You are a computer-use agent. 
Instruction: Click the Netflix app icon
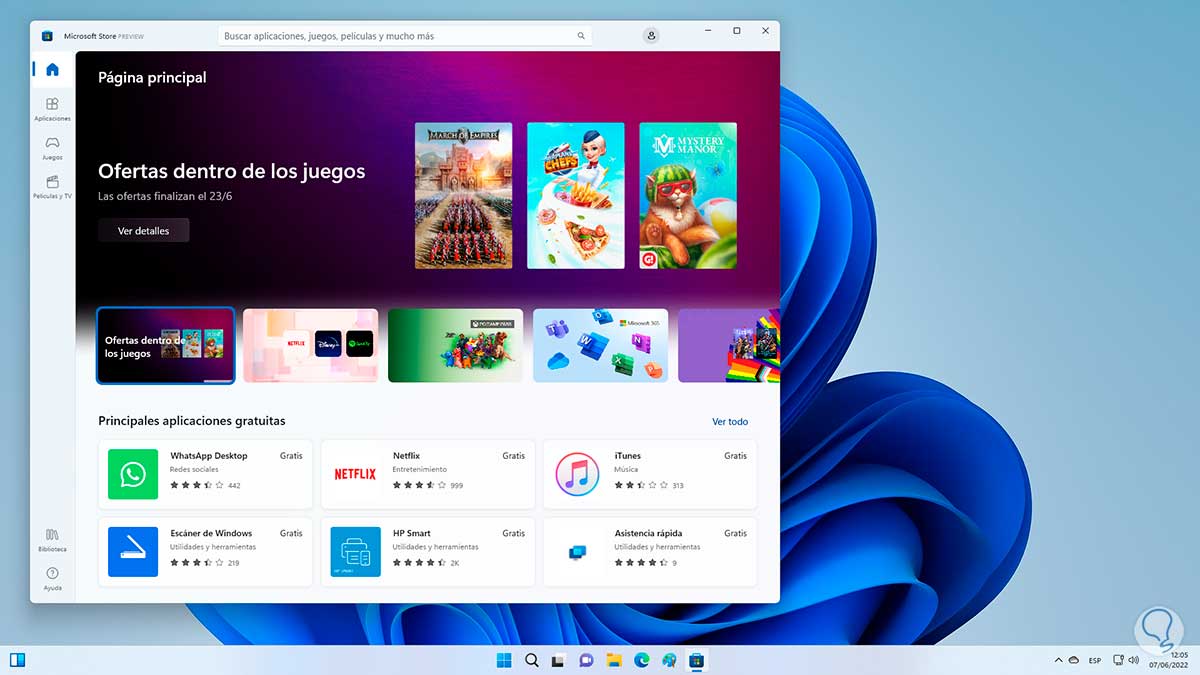355,474
